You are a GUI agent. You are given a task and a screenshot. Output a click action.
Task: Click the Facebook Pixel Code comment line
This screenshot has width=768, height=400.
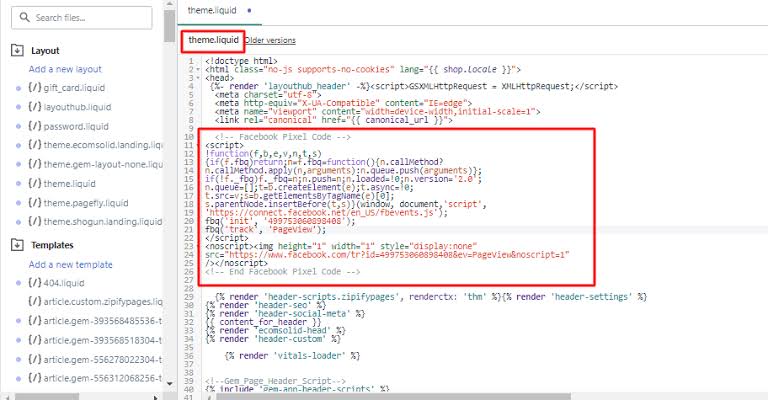click(x=283, y=137)
